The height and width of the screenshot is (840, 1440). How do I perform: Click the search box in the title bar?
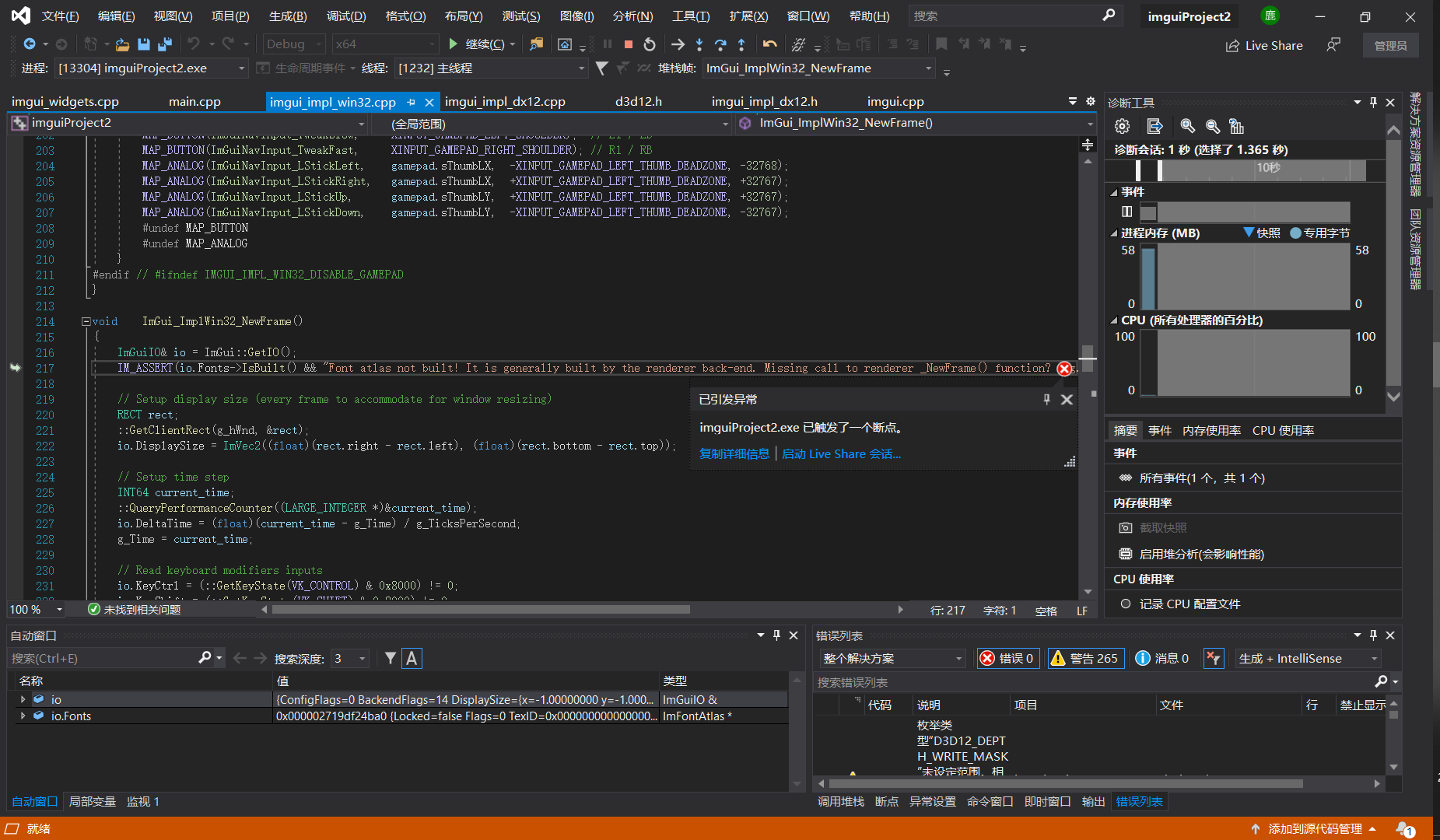click(x=1011, y=15)
